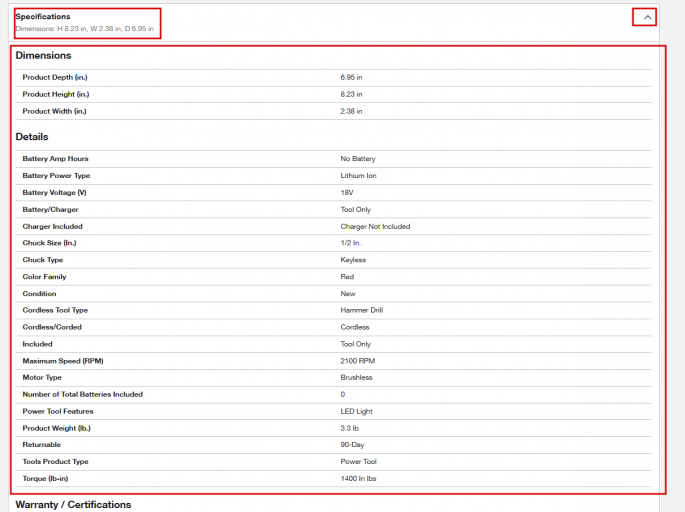Click the Returnable label
Viewport: 685px width, 512px height.
pos(42,445)
